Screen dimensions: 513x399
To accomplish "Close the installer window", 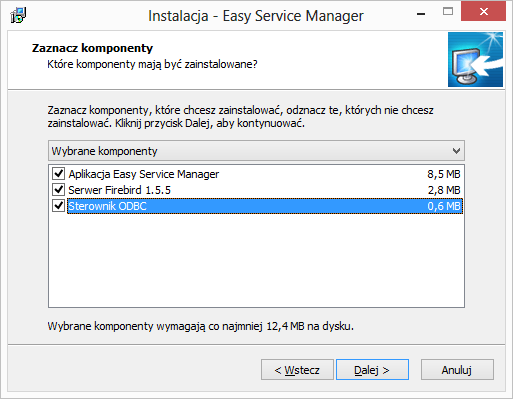I will pyautogui.click(x=483, y=12).
